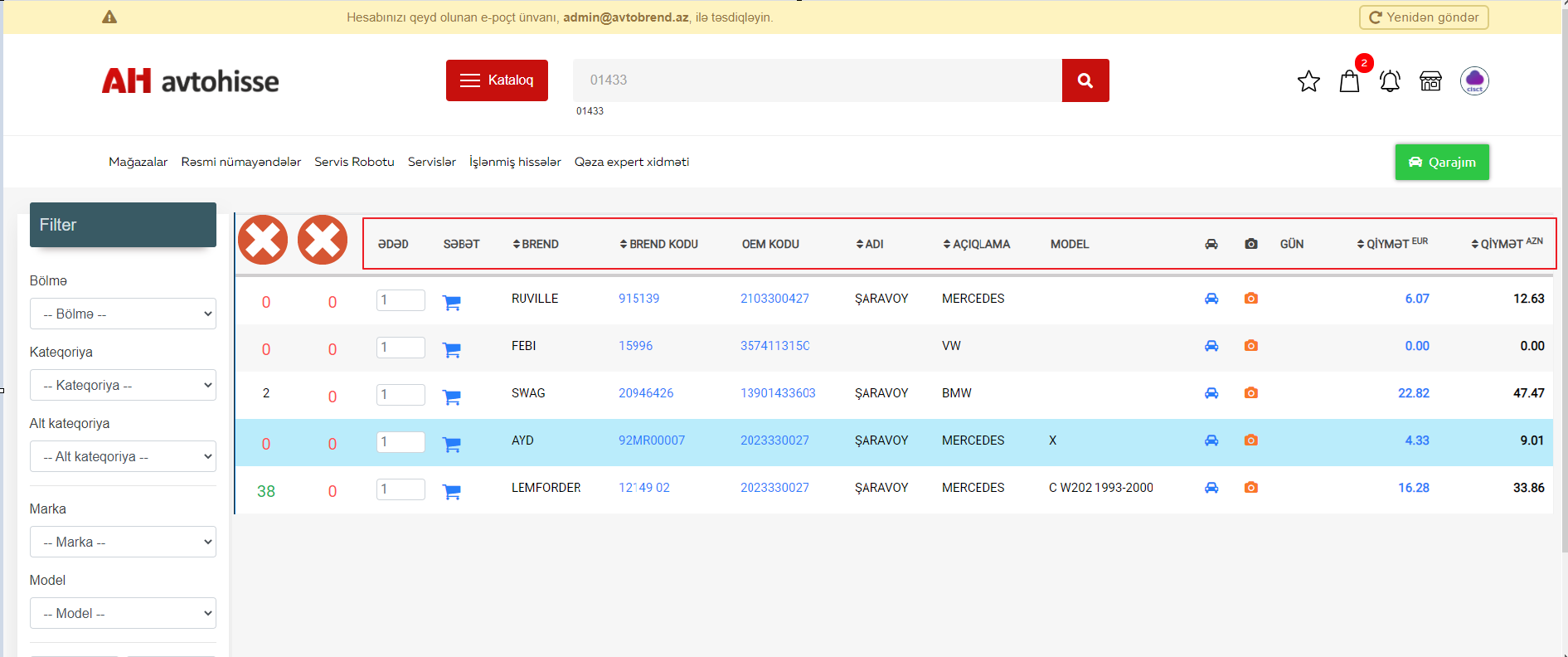Open the notifications bell icon
1568x657 pixels.
(1390, 81)
